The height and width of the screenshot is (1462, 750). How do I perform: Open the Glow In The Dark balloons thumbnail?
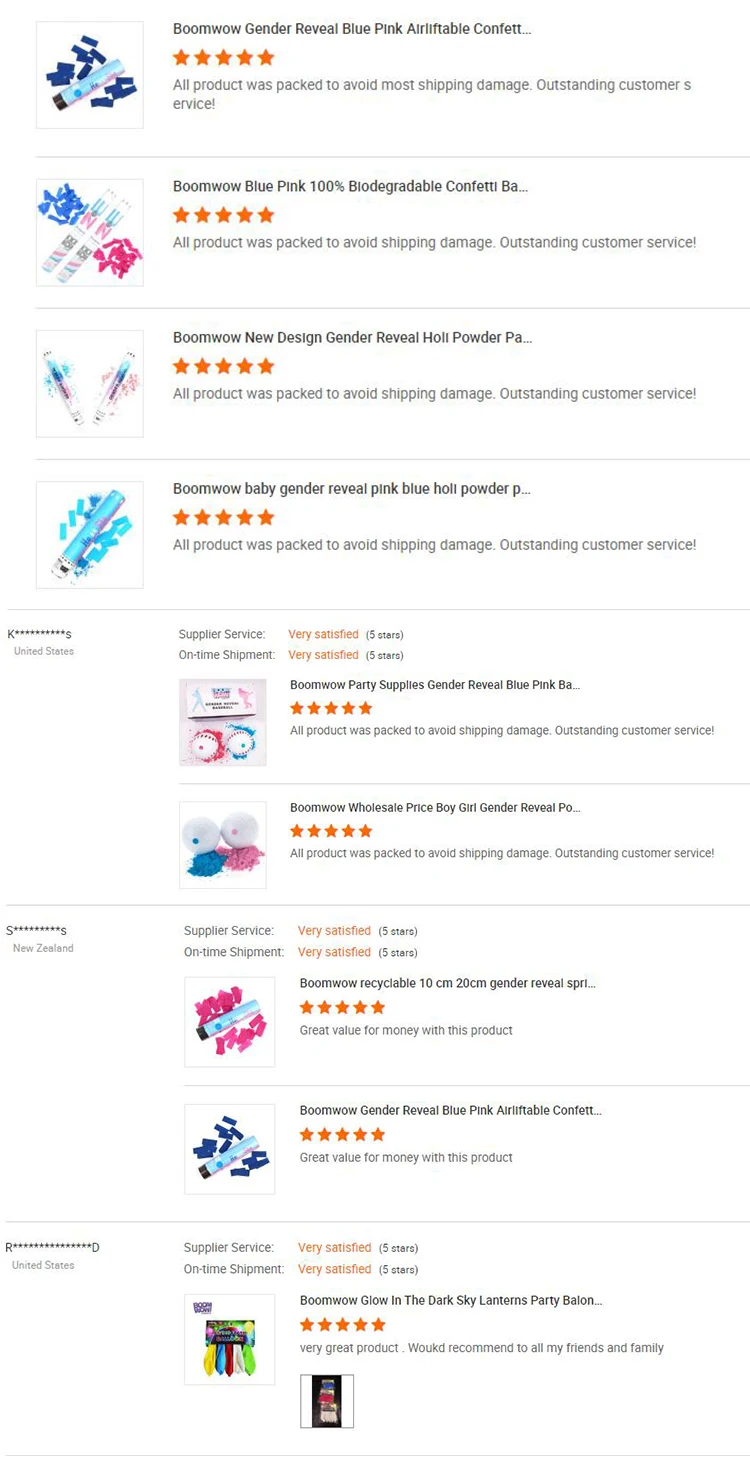coord(230,1340)
